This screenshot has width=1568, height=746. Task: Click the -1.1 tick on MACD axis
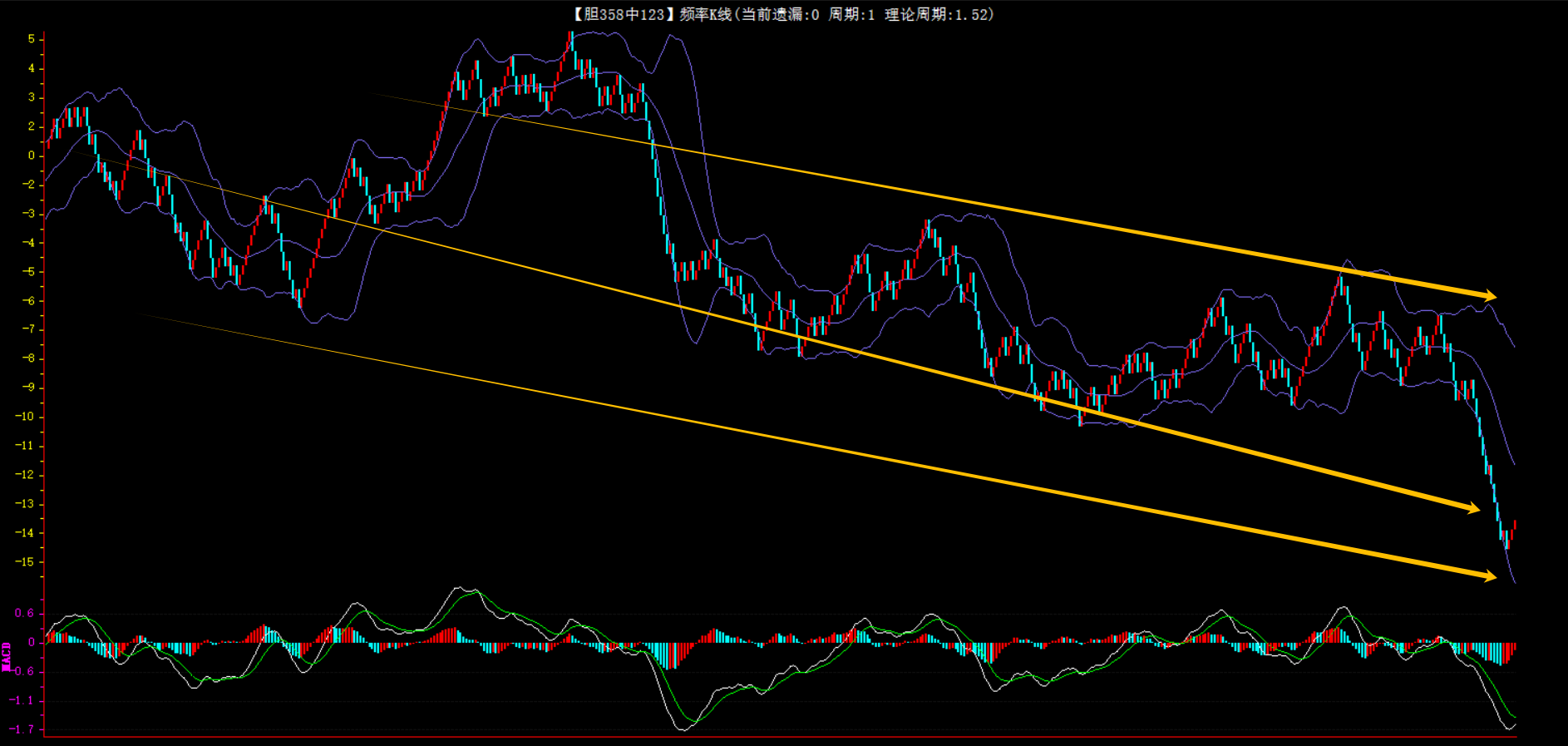click(x=22, y=700)
